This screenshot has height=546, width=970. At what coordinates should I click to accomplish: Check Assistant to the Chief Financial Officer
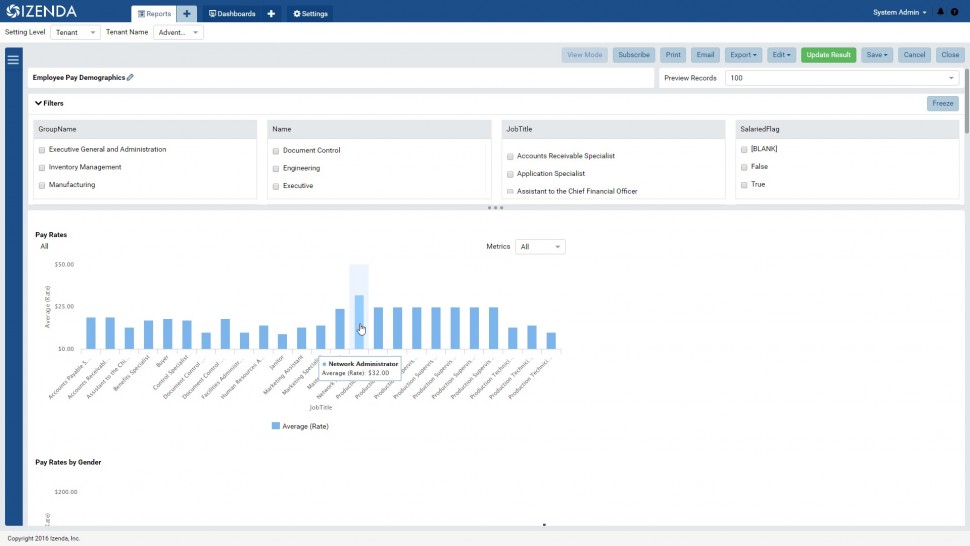[x=510, y=192]
